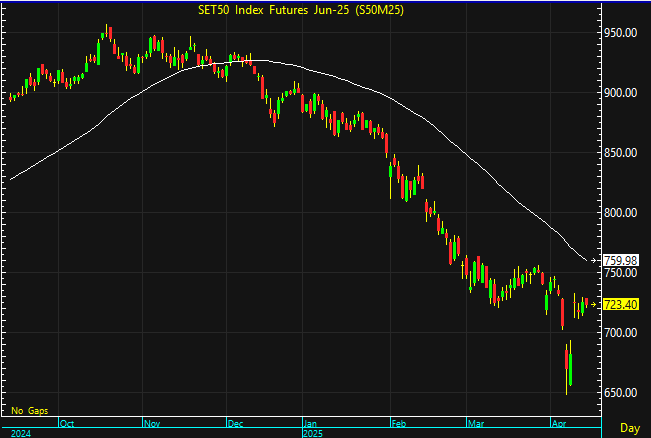
Task: Click the Jan month on time axis
Action: (310, 423)
